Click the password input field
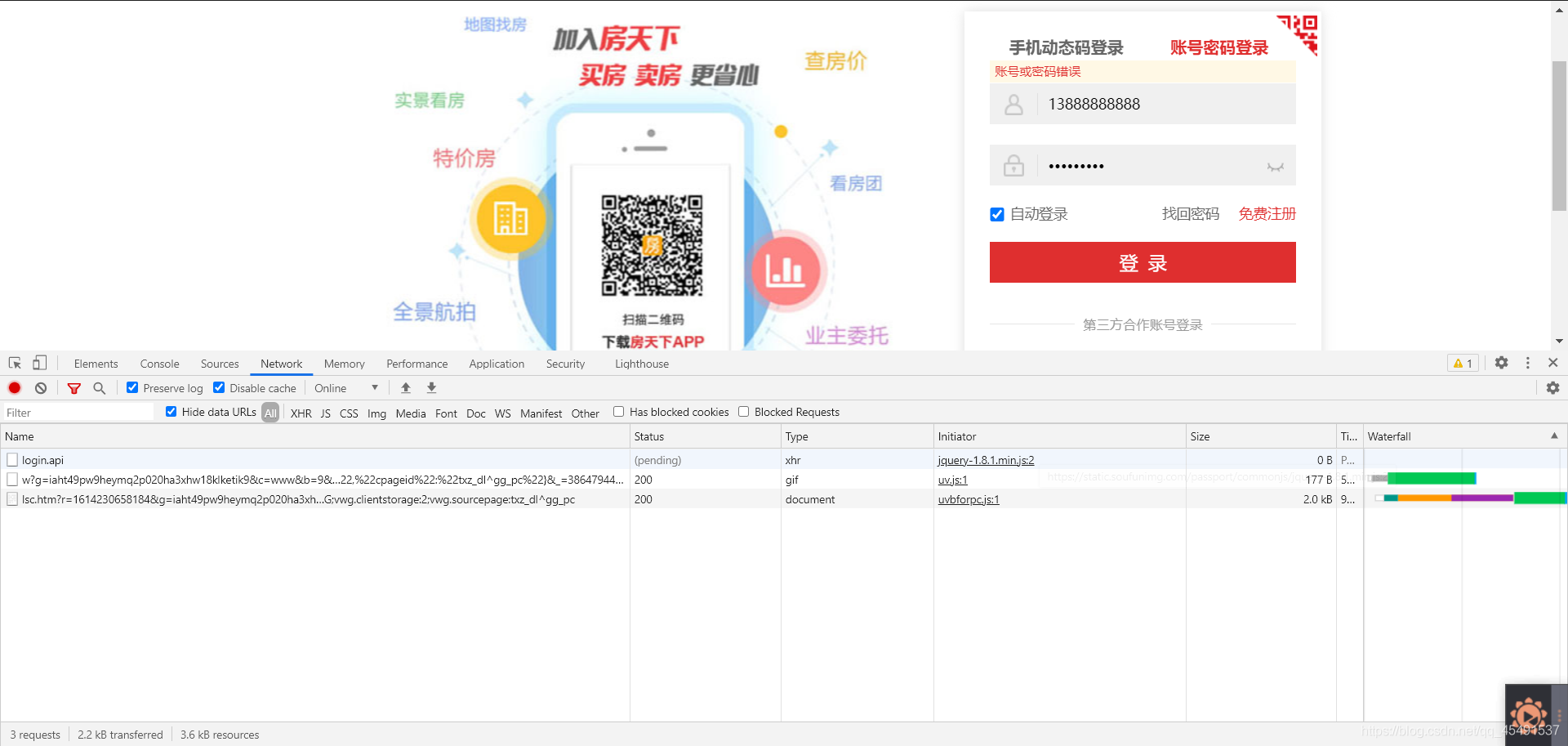 [1143, 166]
